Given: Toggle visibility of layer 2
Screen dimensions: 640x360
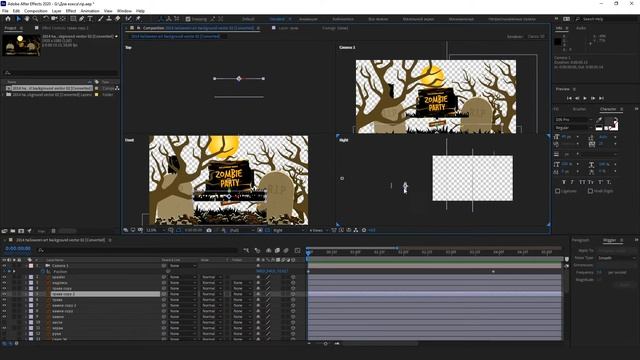Looking at the screenshot, I should [4, 277].
